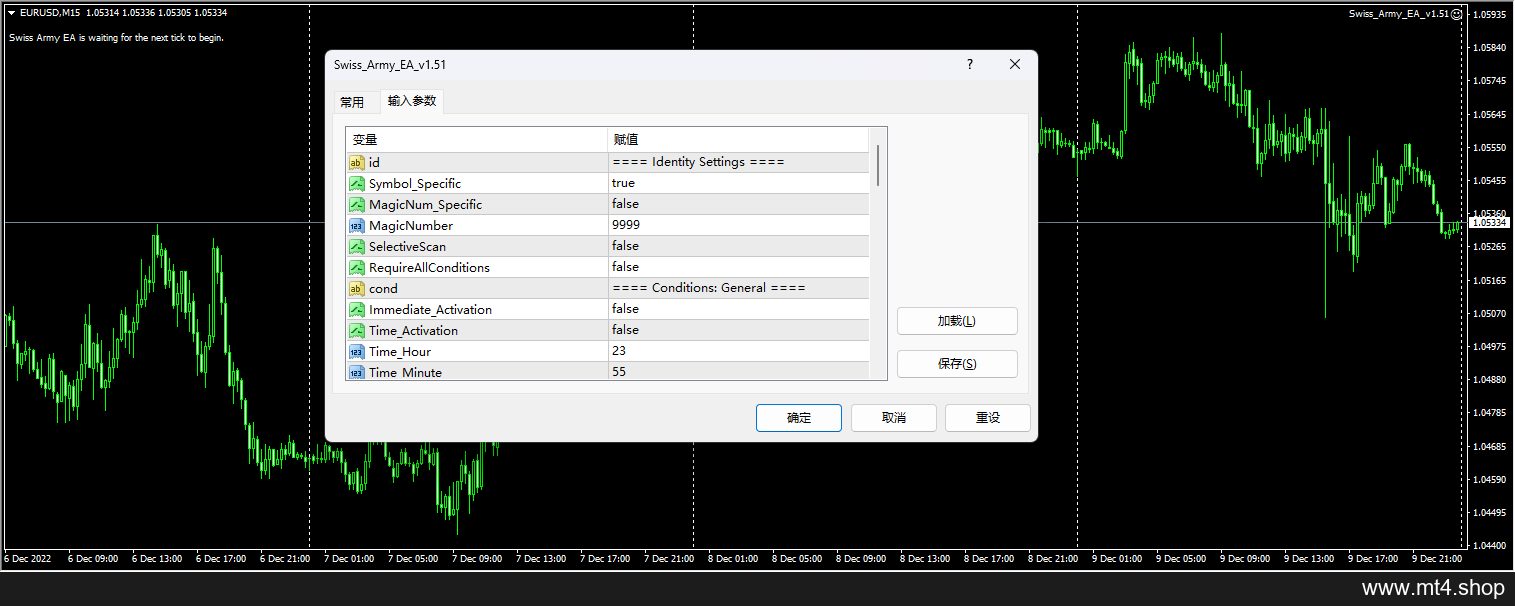
Task: Click the integer icon beside Time_Minute
Action: (x=356, y=372)
